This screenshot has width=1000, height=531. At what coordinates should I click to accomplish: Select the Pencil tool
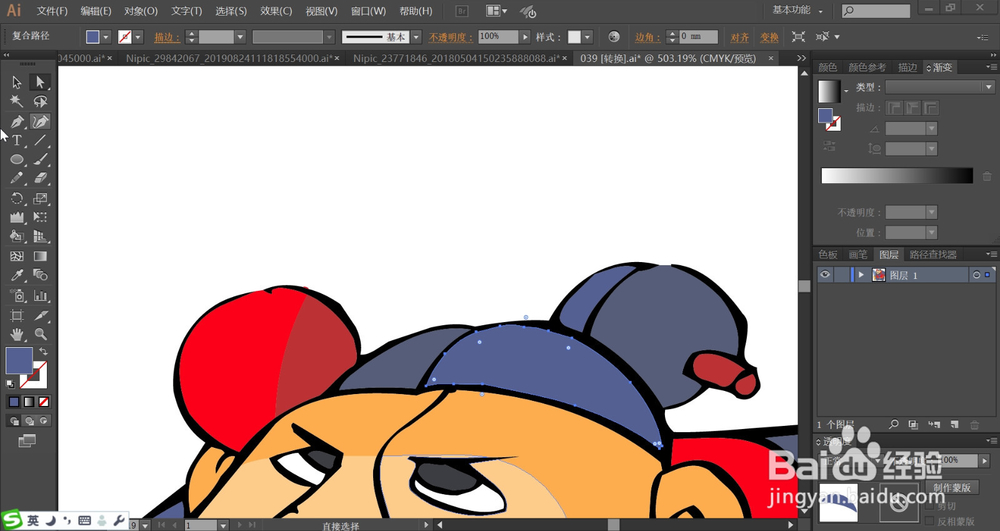pos(17,178)
